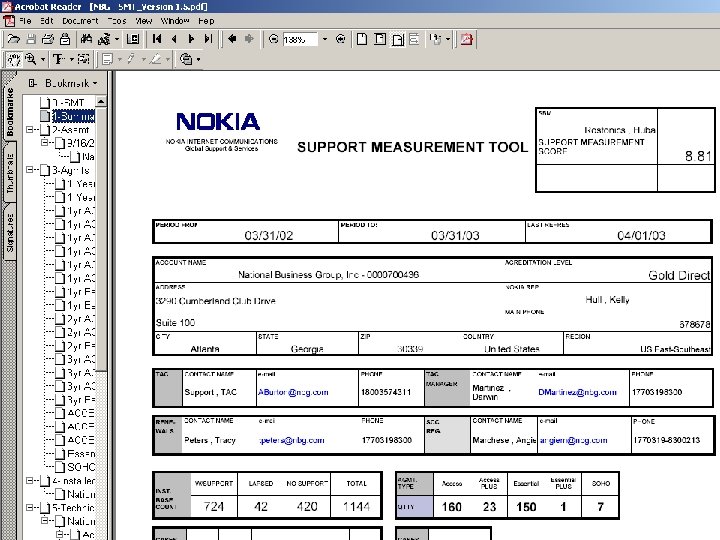Screen dimensions: 720x540
Task: Click the Find binoculars icon
Action: click(86, 39)
